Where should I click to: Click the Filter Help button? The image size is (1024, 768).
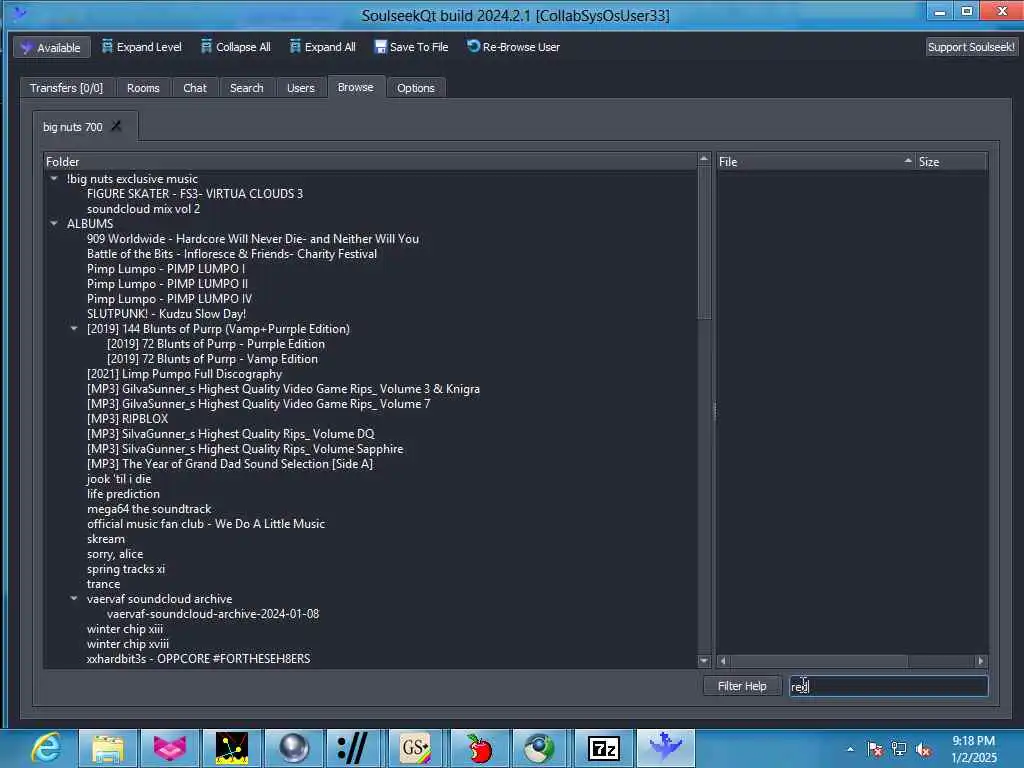pyautogui.click(x=742, y=686)
